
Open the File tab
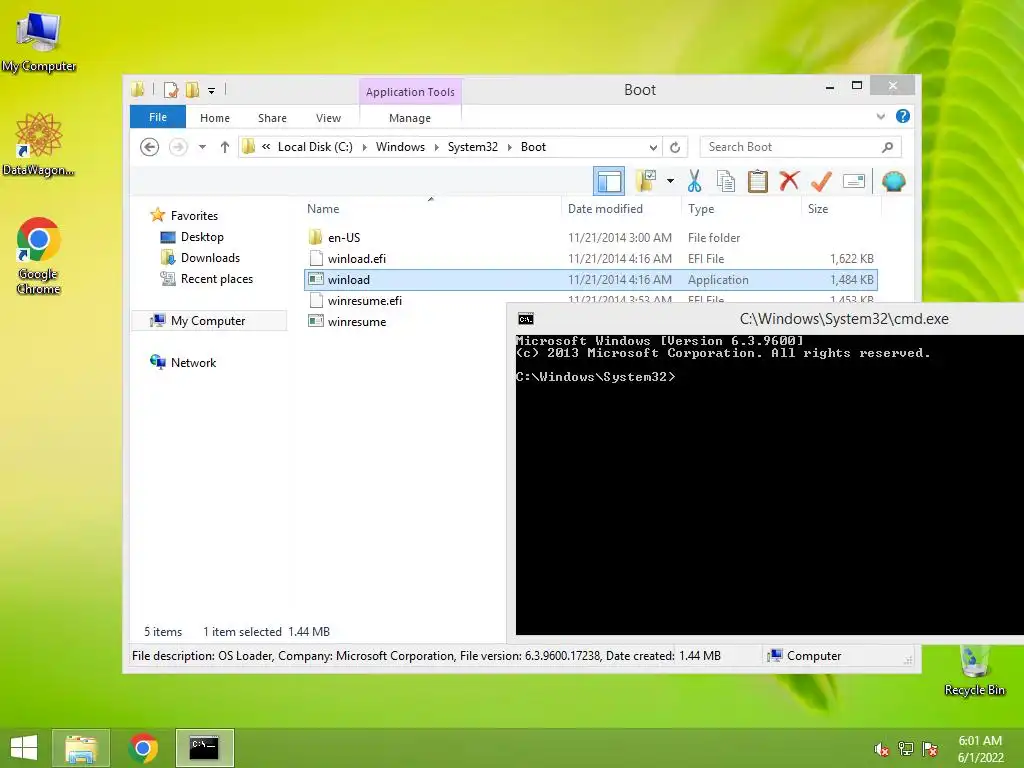tap(158, 118)
